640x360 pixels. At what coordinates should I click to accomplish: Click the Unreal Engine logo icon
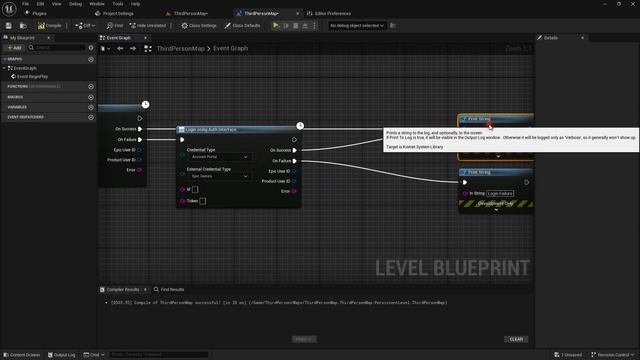(9, 9)
